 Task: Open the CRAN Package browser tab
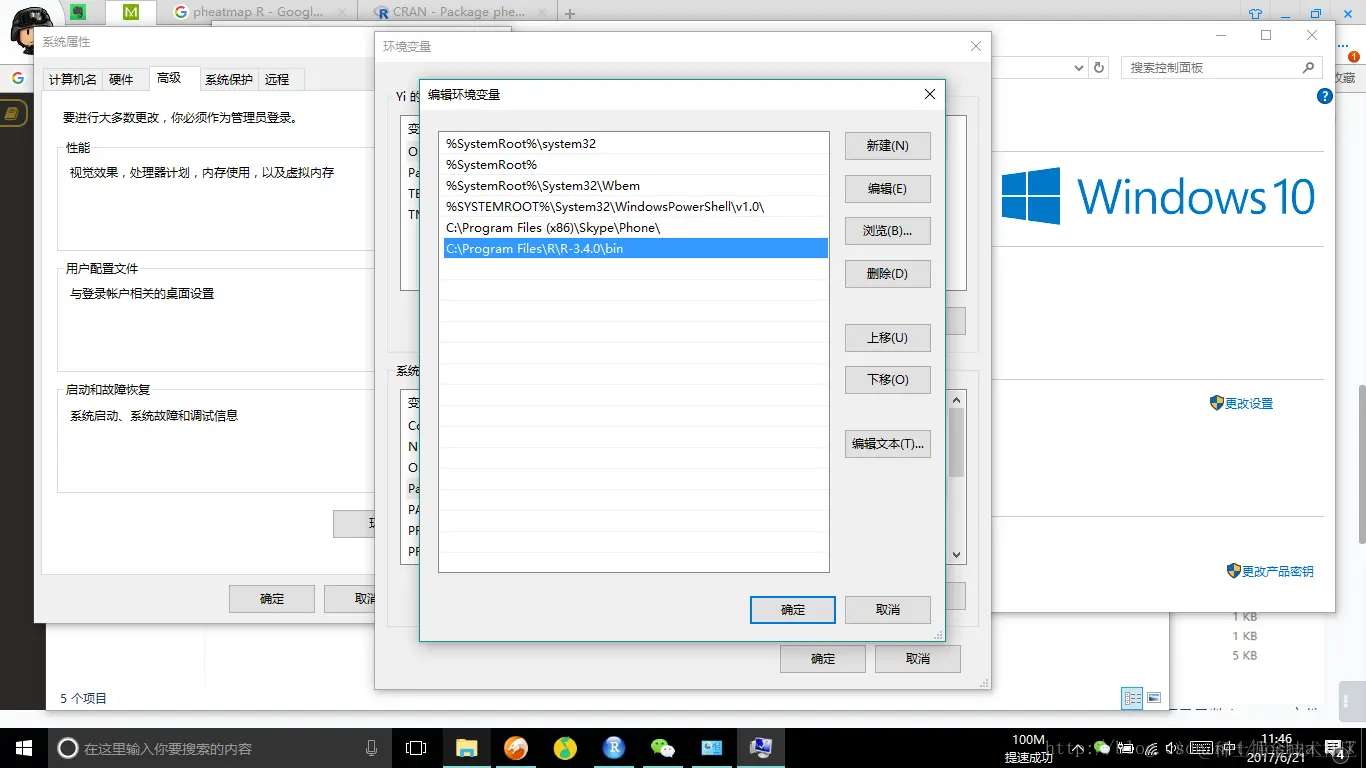click(460, 13)
